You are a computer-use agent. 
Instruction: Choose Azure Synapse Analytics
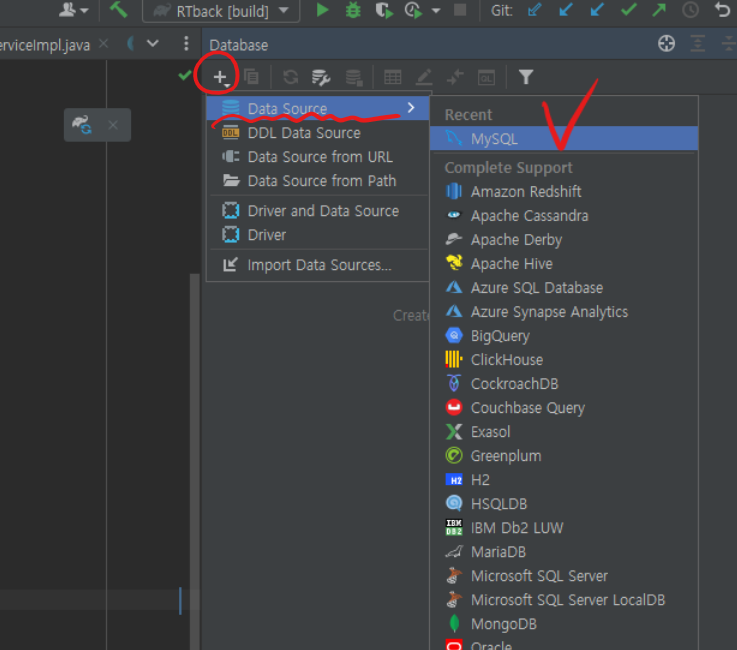pyautogui.click(x=564, y=312)
